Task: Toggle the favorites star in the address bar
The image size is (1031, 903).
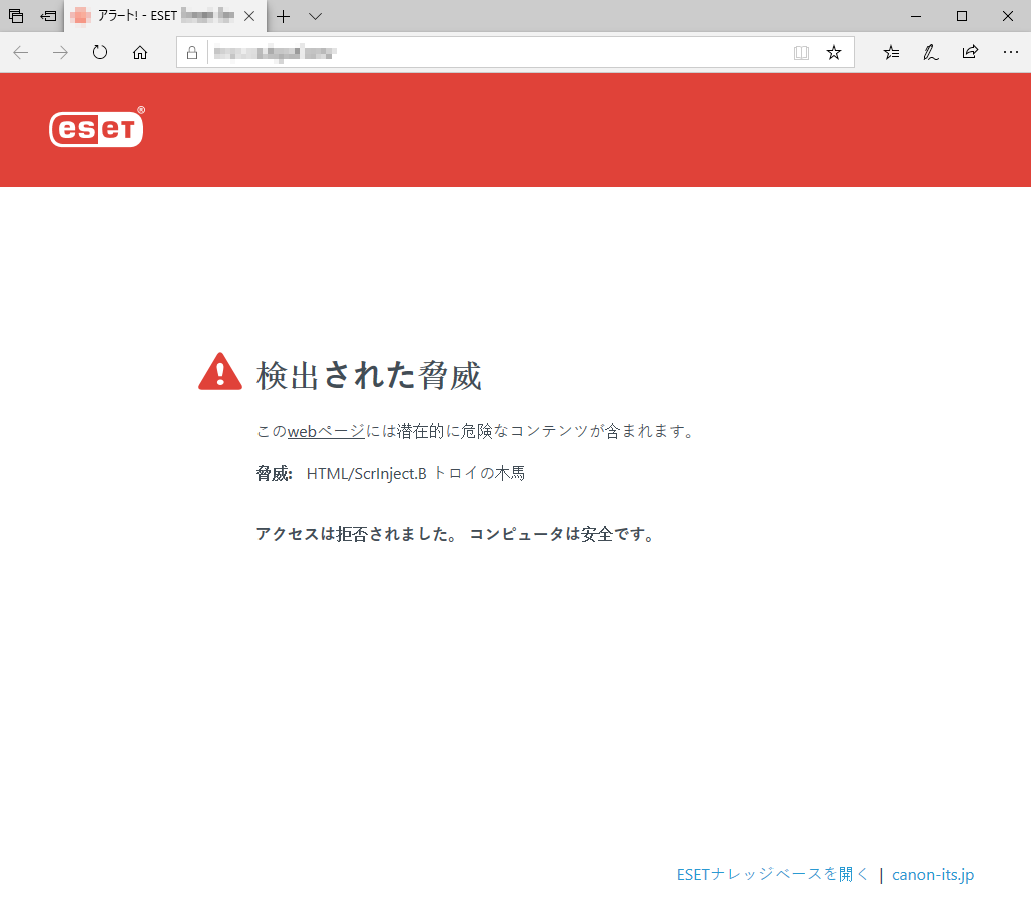Action: (833, 52)
